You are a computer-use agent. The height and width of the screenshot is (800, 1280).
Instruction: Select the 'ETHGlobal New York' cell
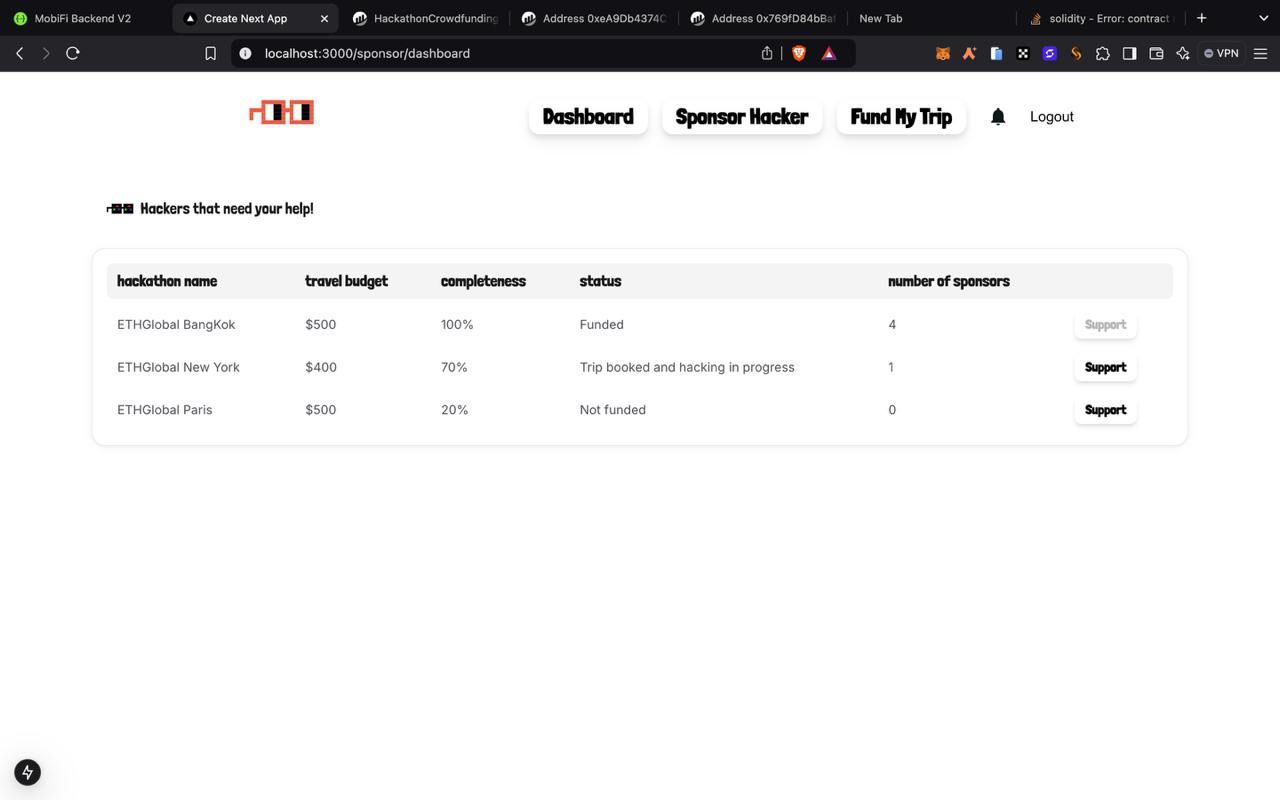[178, 367]
